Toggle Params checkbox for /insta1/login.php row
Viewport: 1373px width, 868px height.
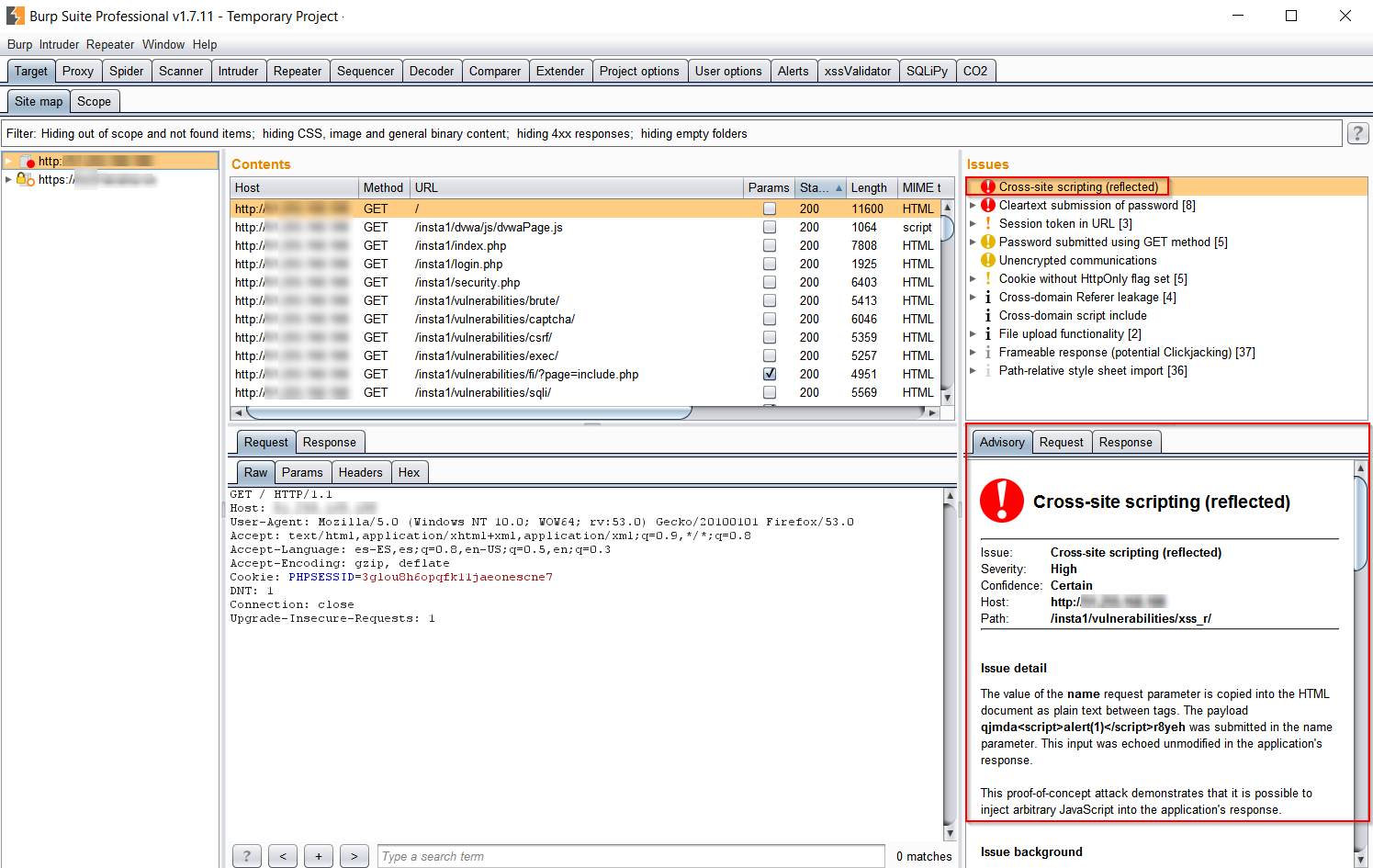coord(770,264)
